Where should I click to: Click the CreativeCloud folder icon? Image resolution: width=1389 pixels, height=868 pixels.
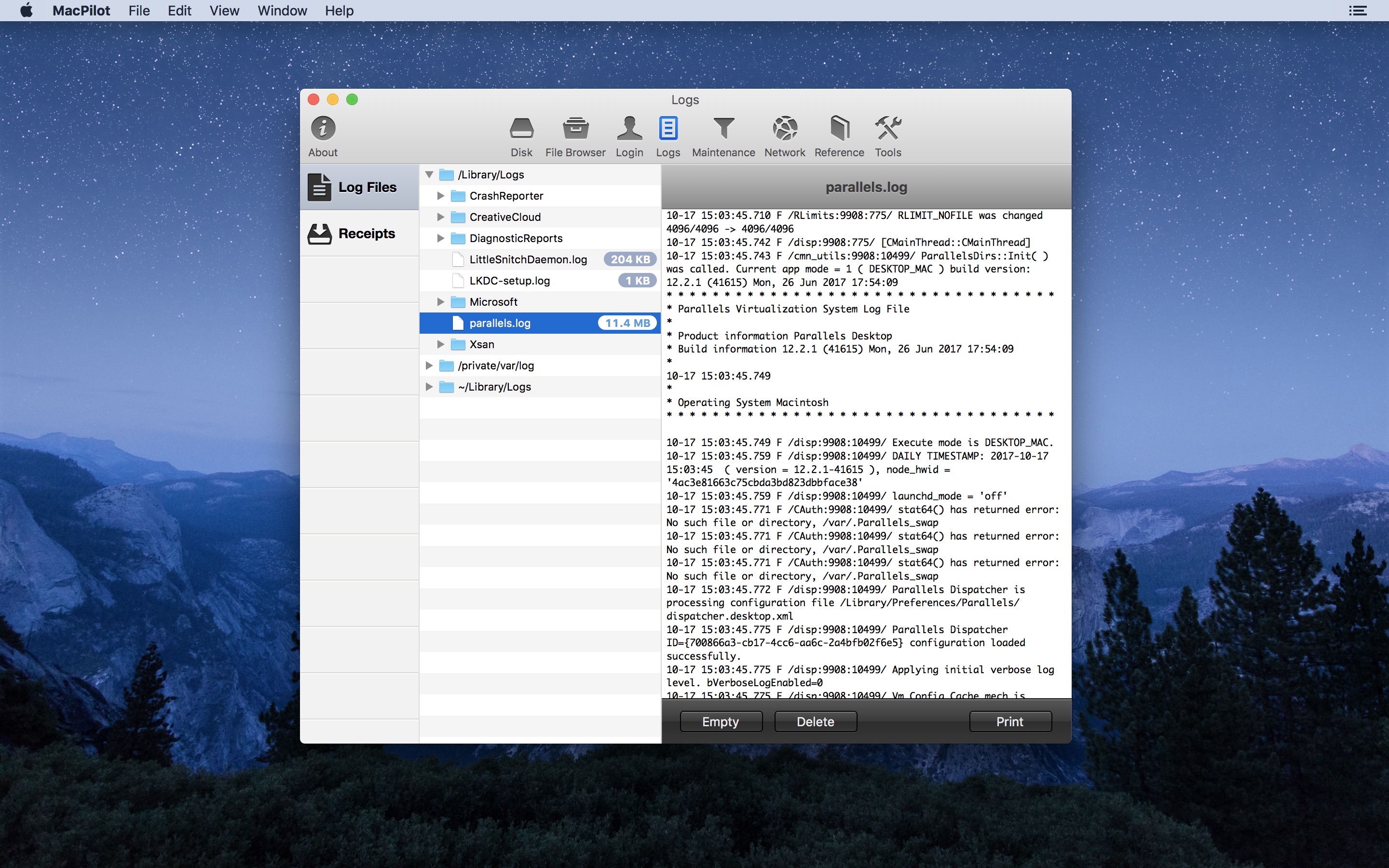(x=457, y=217)
